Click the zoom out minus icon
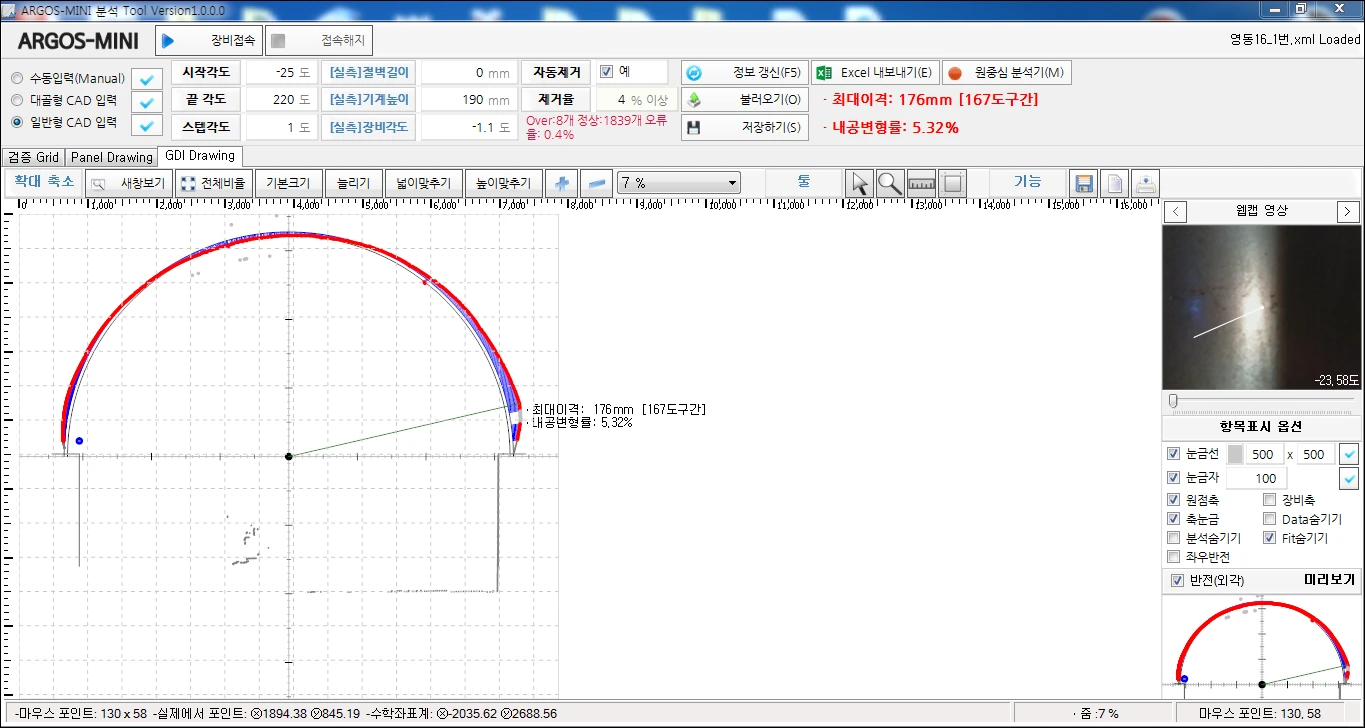Image resolution: width=1365 pixels, height=728 pixels. pyautogui.click(x=596, y=183)
